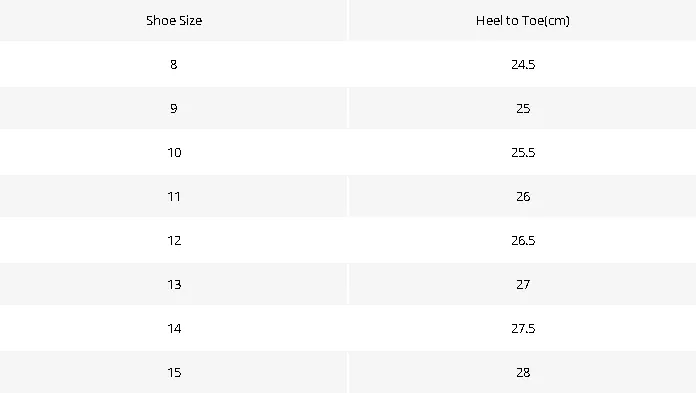Click the column divider in size 13 row
Image resolution: width=696 pixels, height=393 pixels.
(348, 284)
